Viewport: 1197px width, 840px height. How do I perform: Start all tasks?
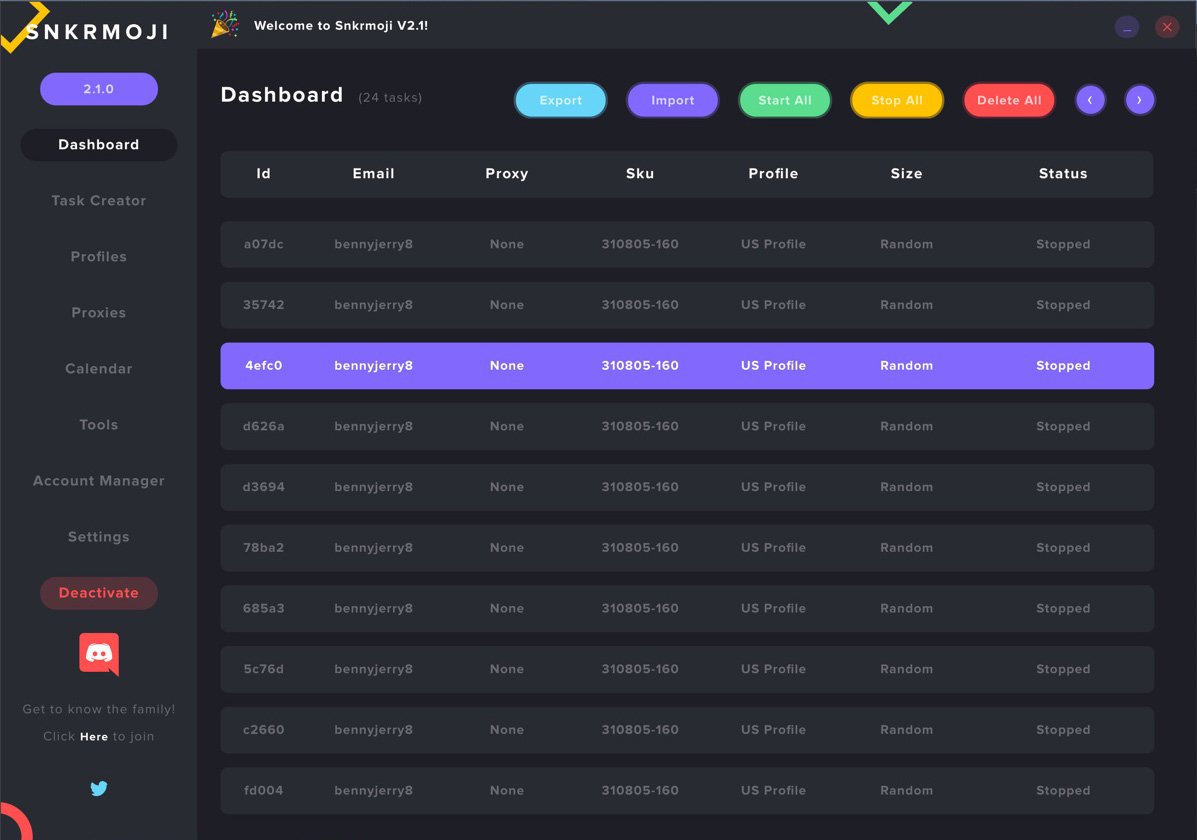point(785,100)
